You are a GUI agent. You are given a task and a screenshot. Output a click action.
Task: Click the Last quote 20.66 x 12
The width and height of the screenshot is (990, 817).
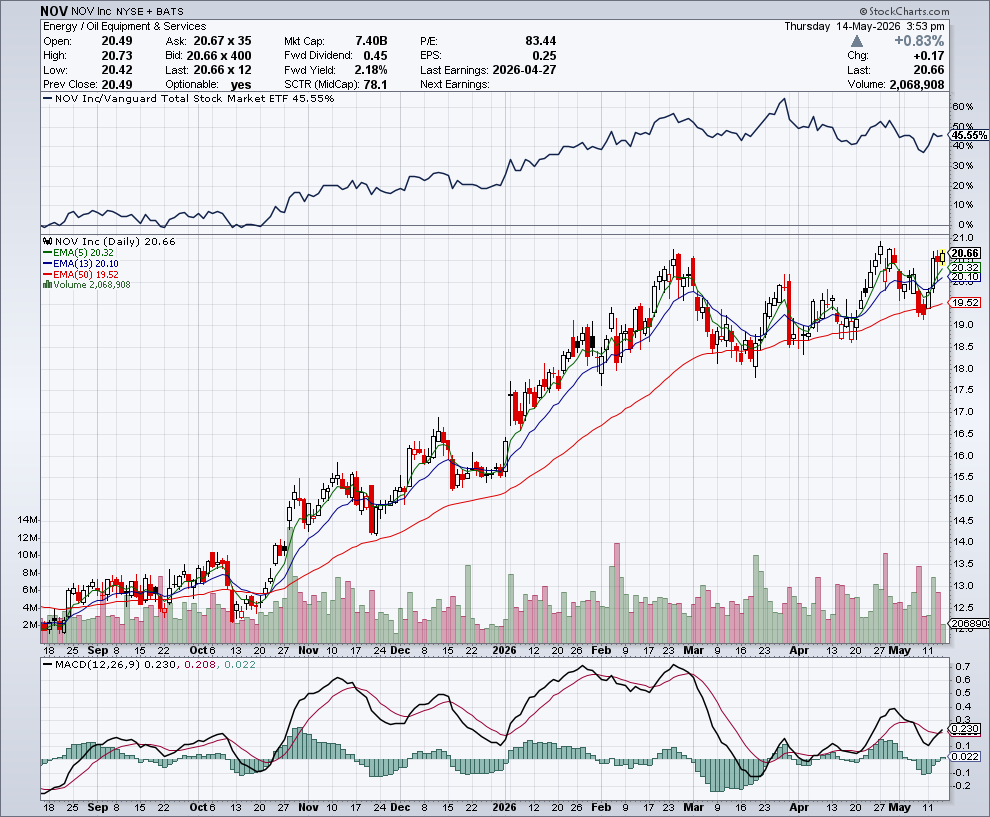click(222, 70)
